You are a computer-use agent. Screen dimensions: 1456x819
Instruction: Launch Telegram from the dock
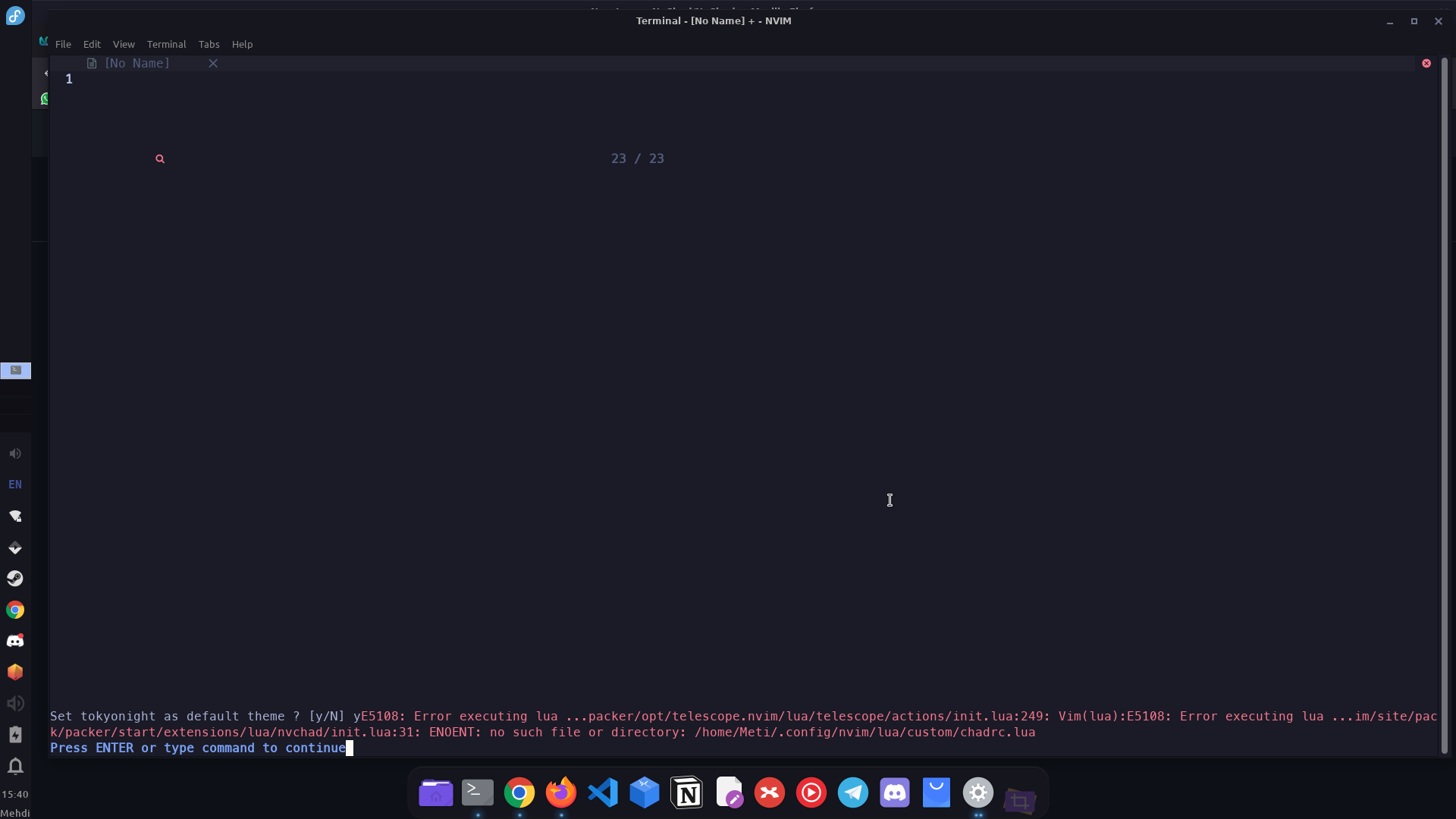pyautogui.click(x=852, y=792)
